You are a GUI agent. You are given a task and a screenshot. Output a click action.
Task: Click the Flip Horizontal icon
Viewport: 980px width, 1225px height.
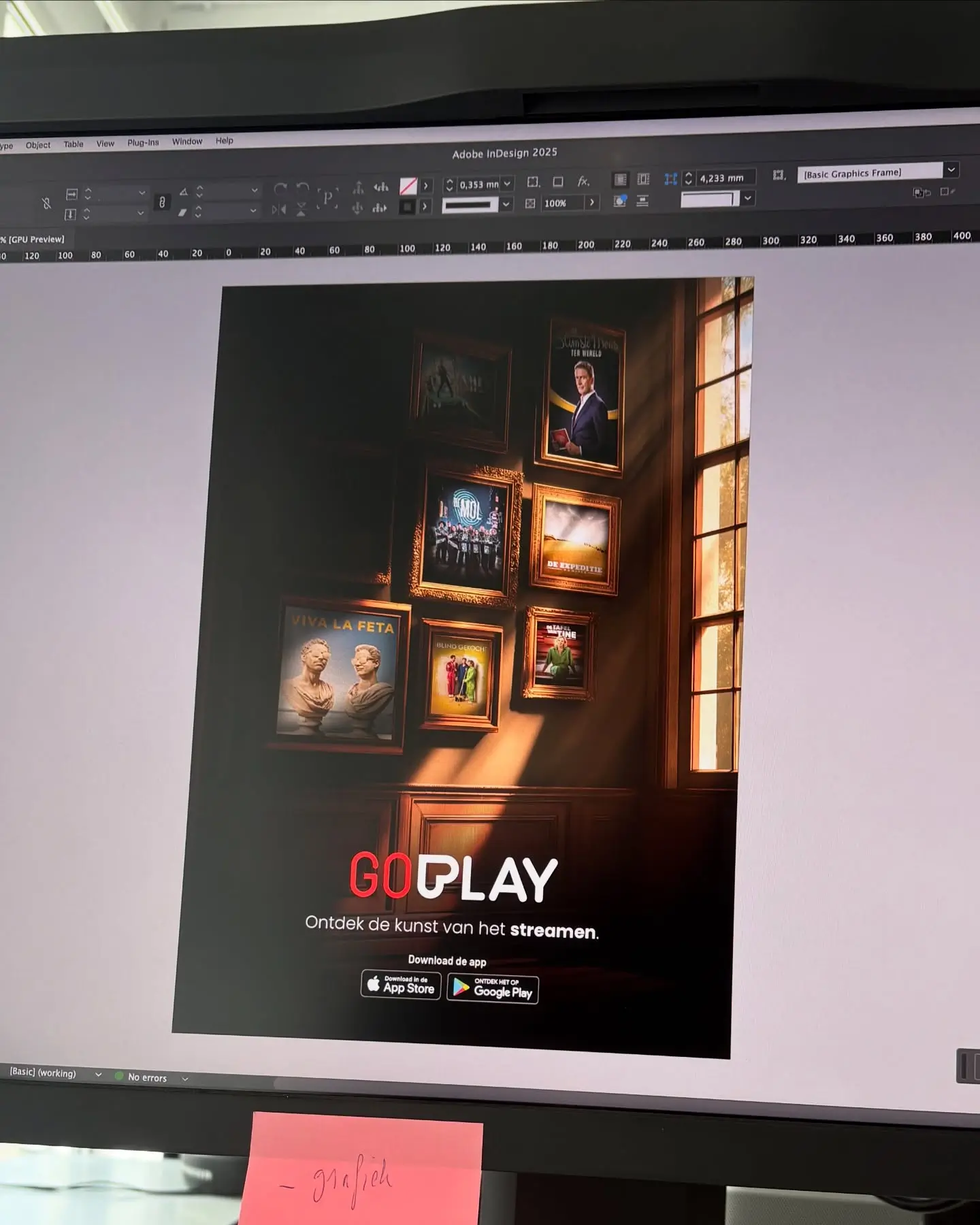pos(278,210)
